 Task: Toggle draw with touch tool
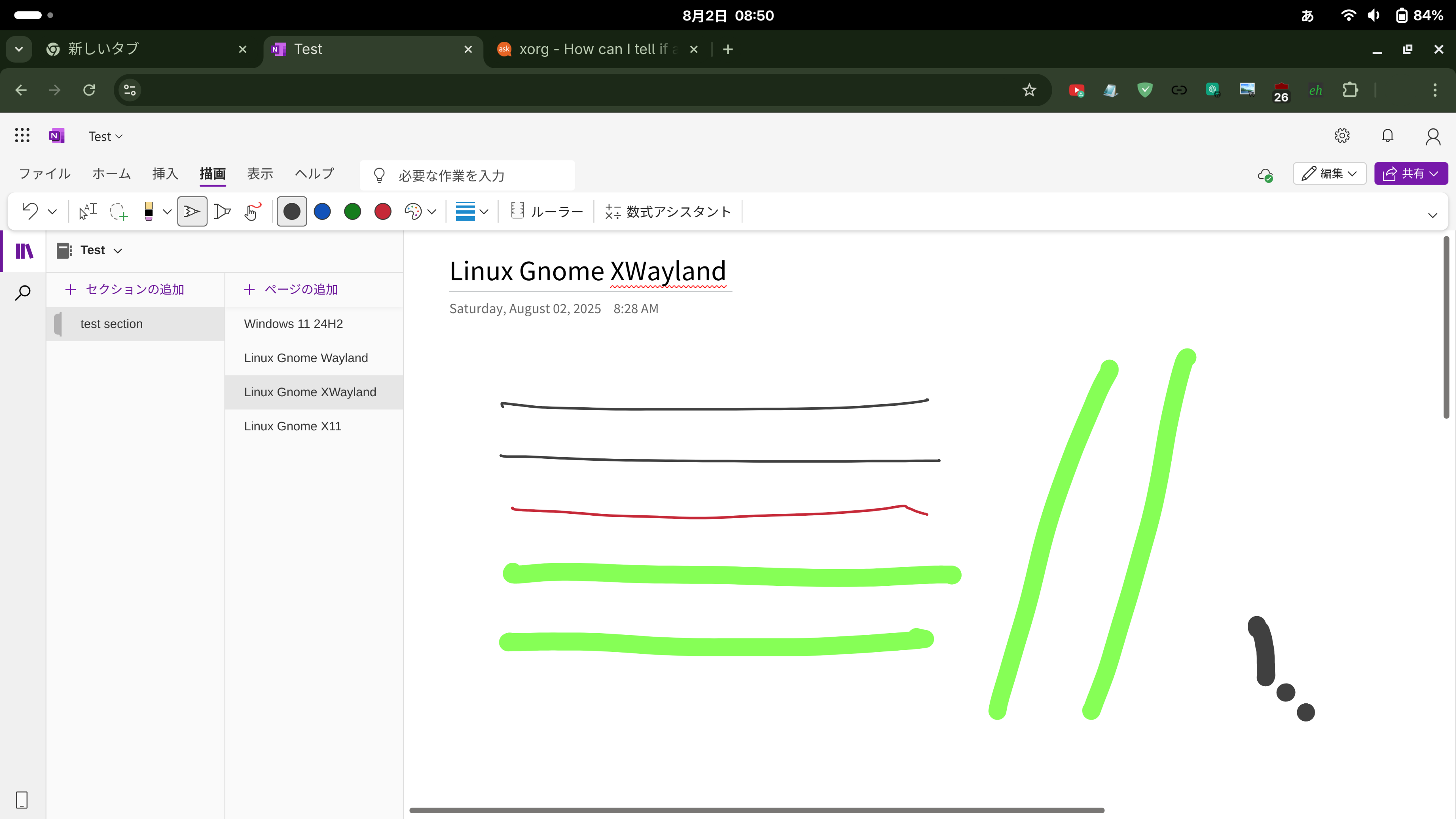(x=253, y=212)
